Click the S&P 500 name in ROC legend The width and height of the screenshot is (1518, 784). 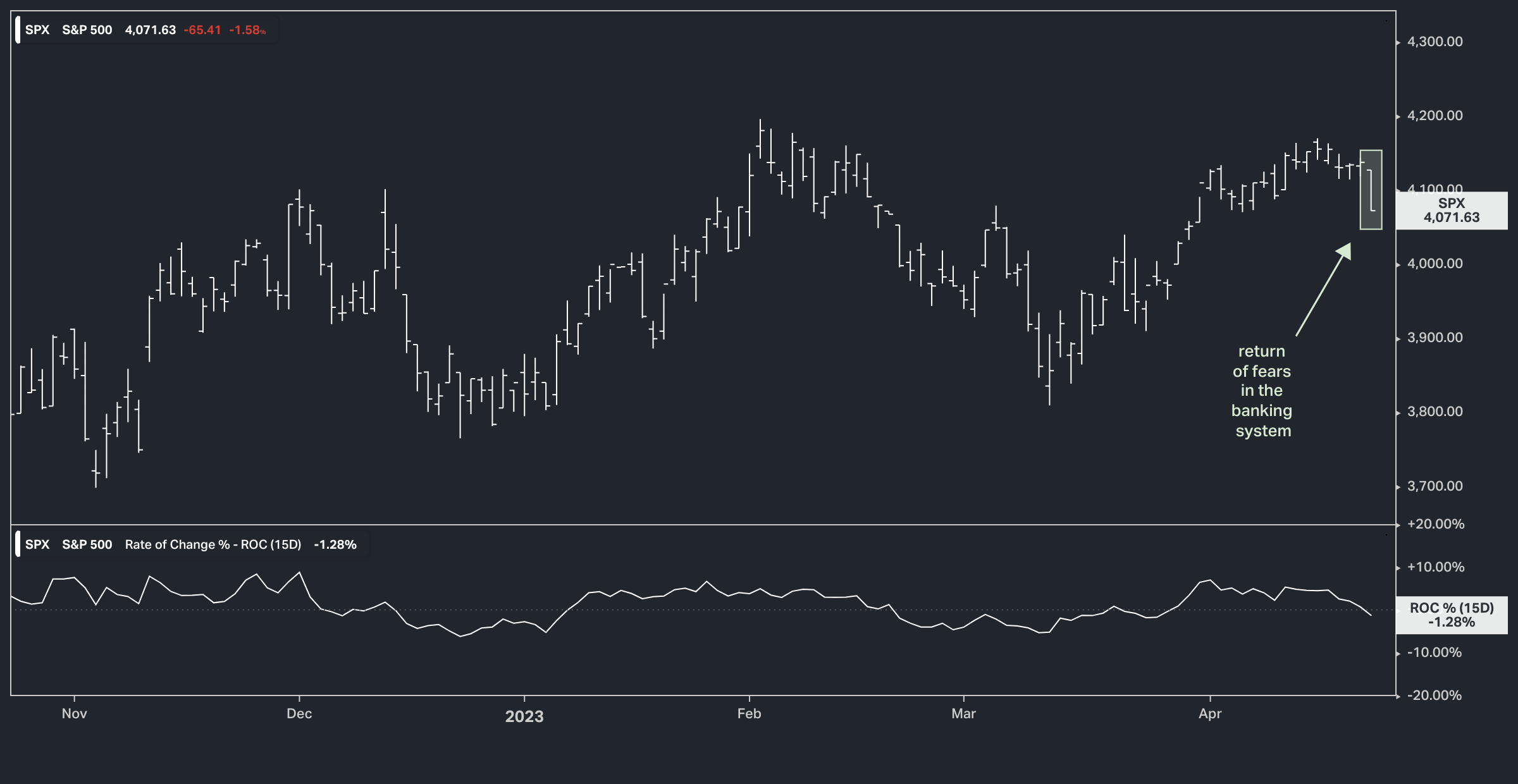[87, 544]
